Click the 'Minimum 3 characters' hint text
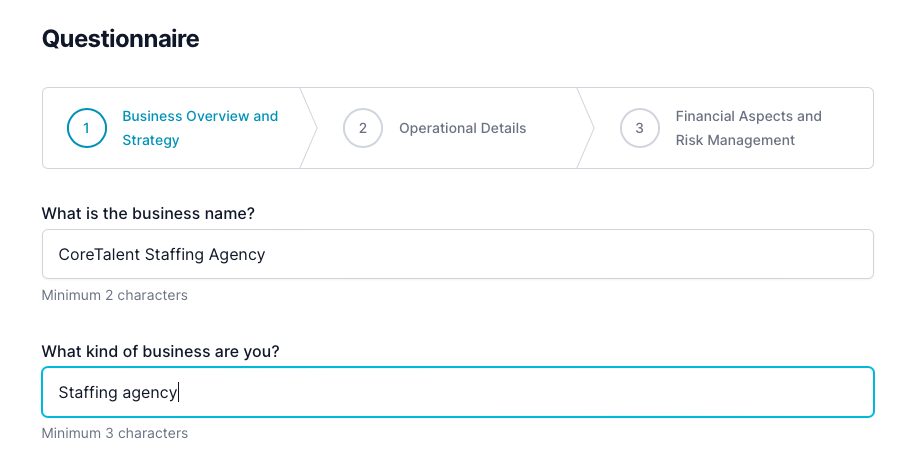Viewport: 913px width, 474px height. coord(114,433)
